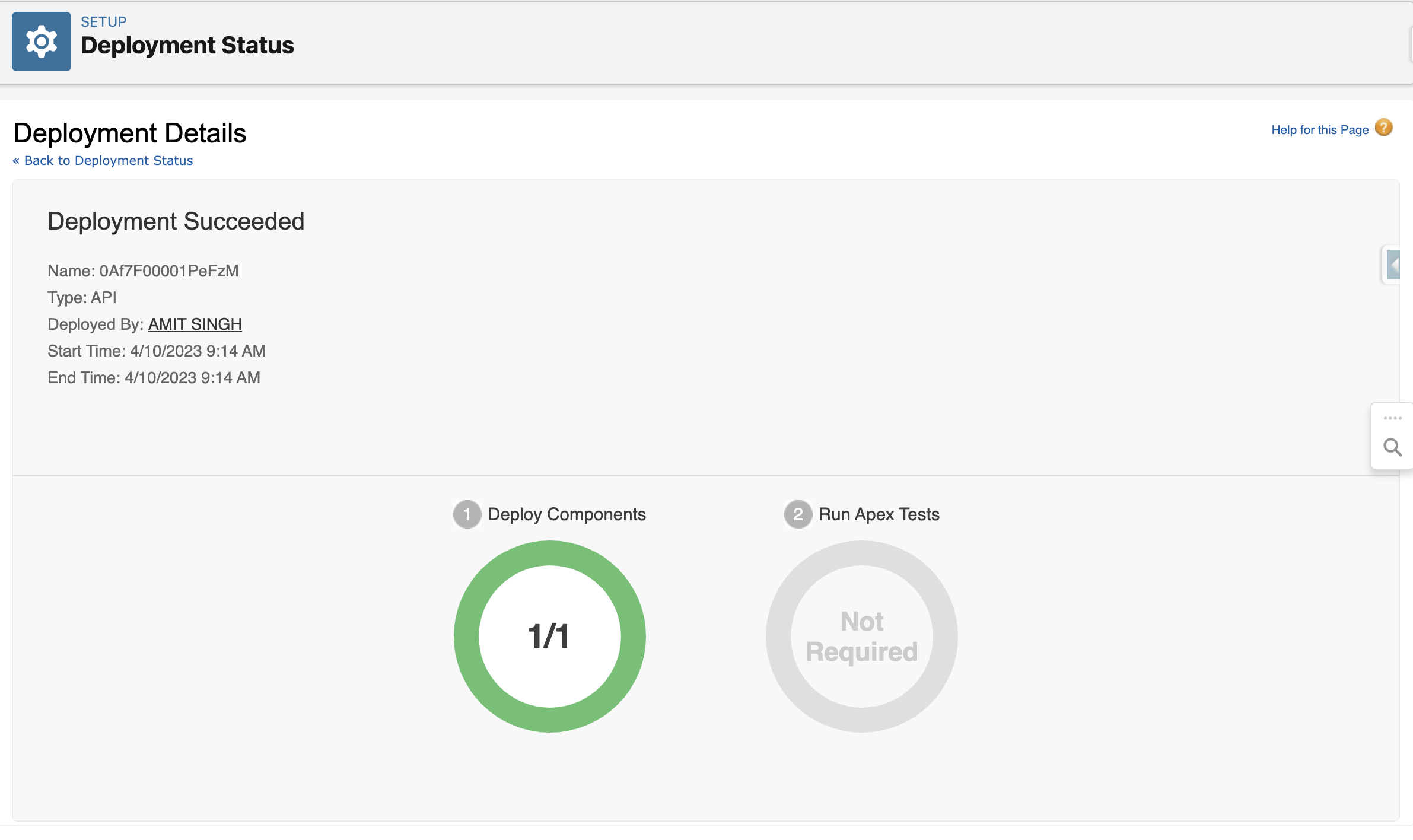The image size is (1413, 840).
Task: Click the 1/1 component count
Action: click(x=549, y=637)
